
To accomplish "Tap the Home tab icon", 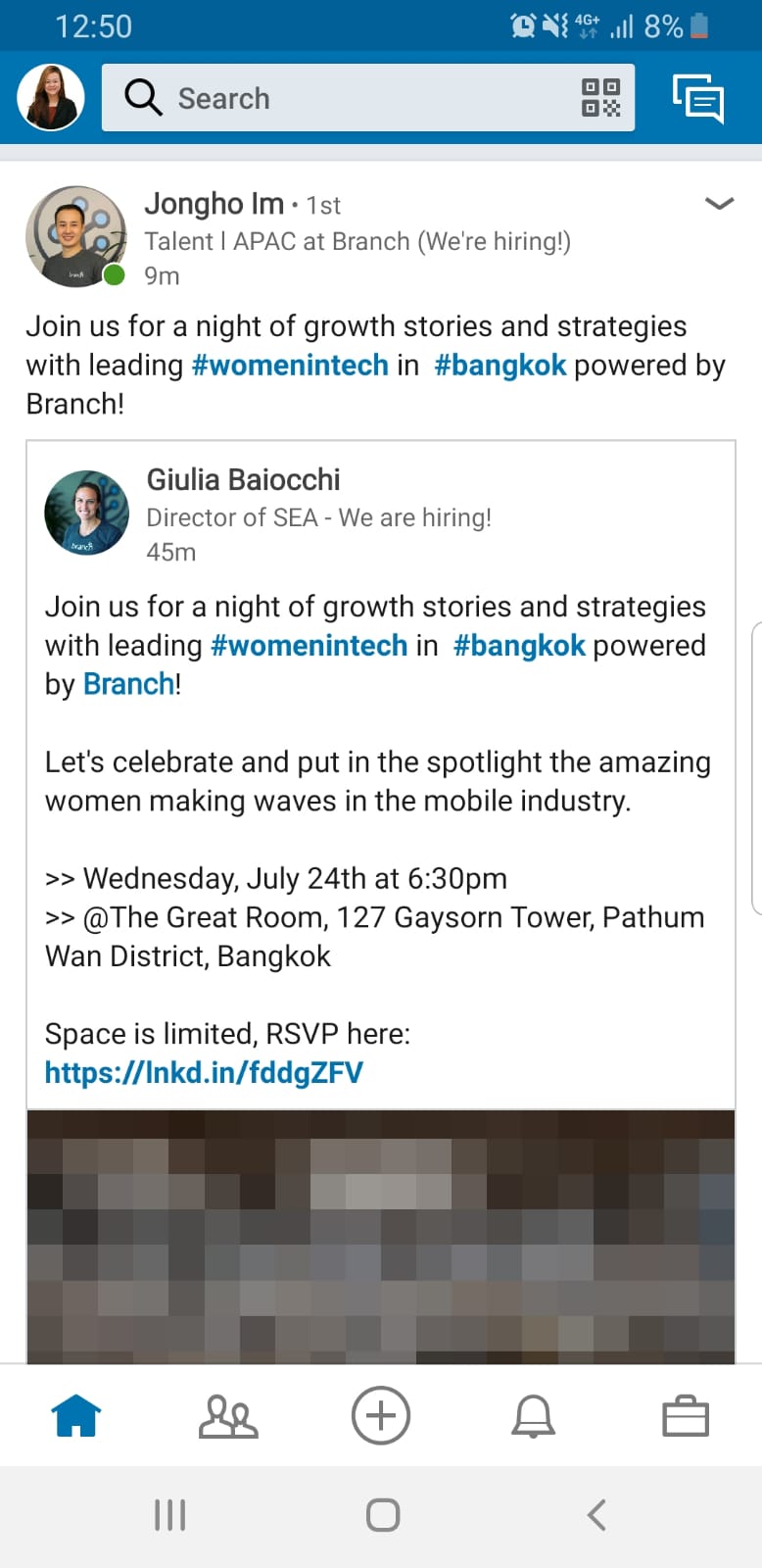I will [x=76, y=1416].
